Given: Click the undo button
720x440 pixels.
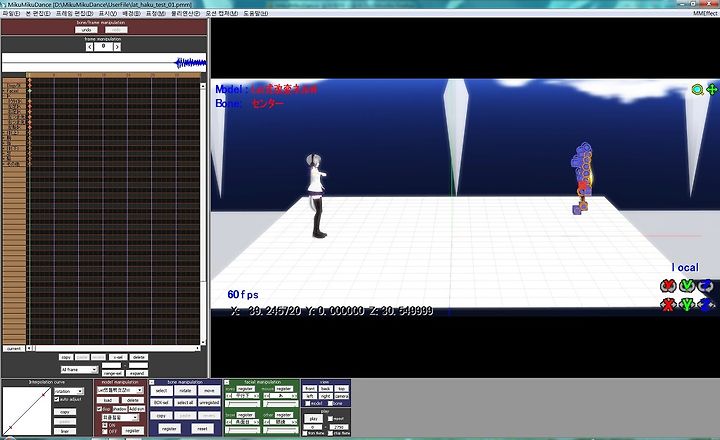Looking at the screenshot, I should pyautogui.click(x=86, y=30).
